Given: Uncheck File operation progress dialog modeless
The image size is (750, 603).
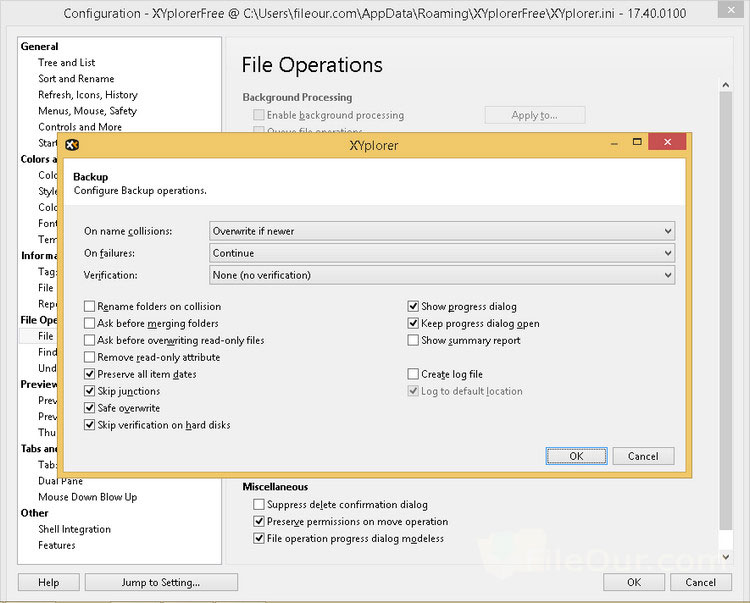Looking at the screenshot, I should [x=259, y=538].
